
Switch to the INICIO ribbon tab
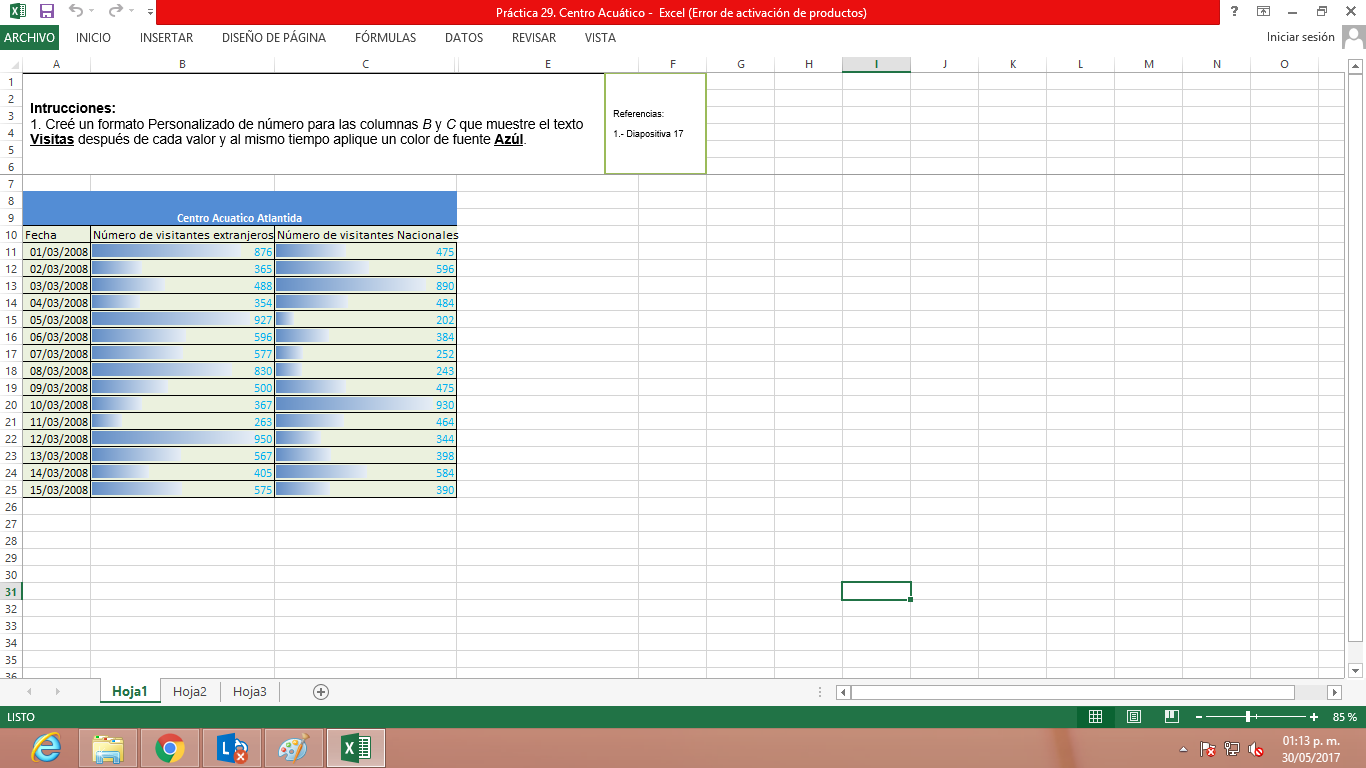(x=93, y=38)
